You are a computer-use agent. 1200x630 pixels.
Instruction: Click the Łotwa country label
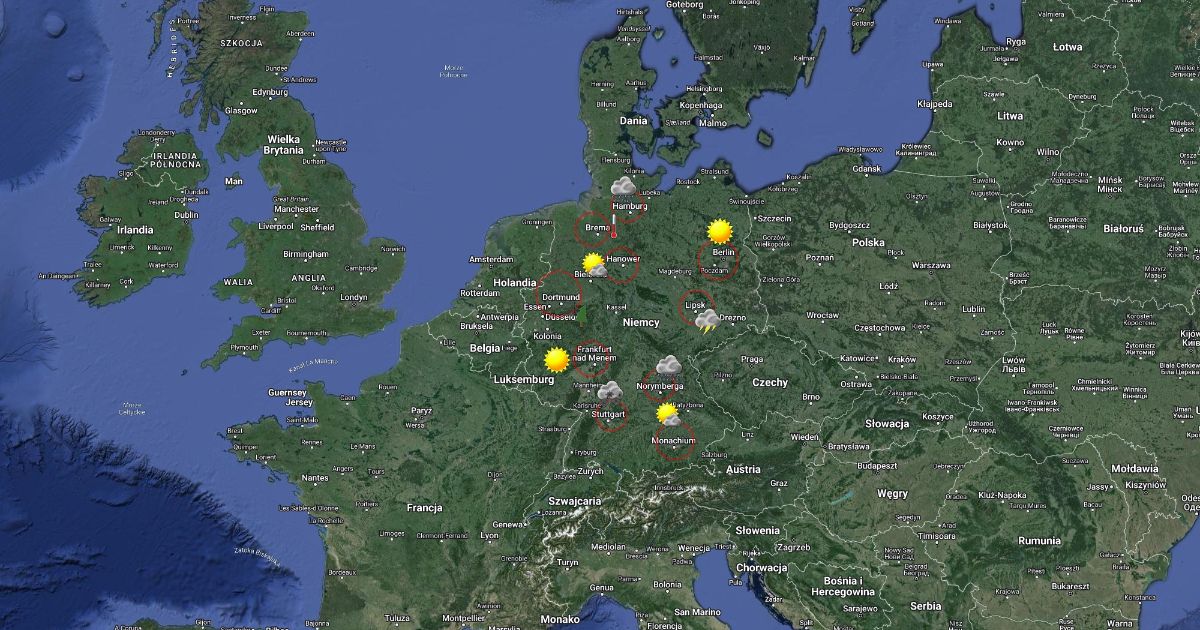1068,47
